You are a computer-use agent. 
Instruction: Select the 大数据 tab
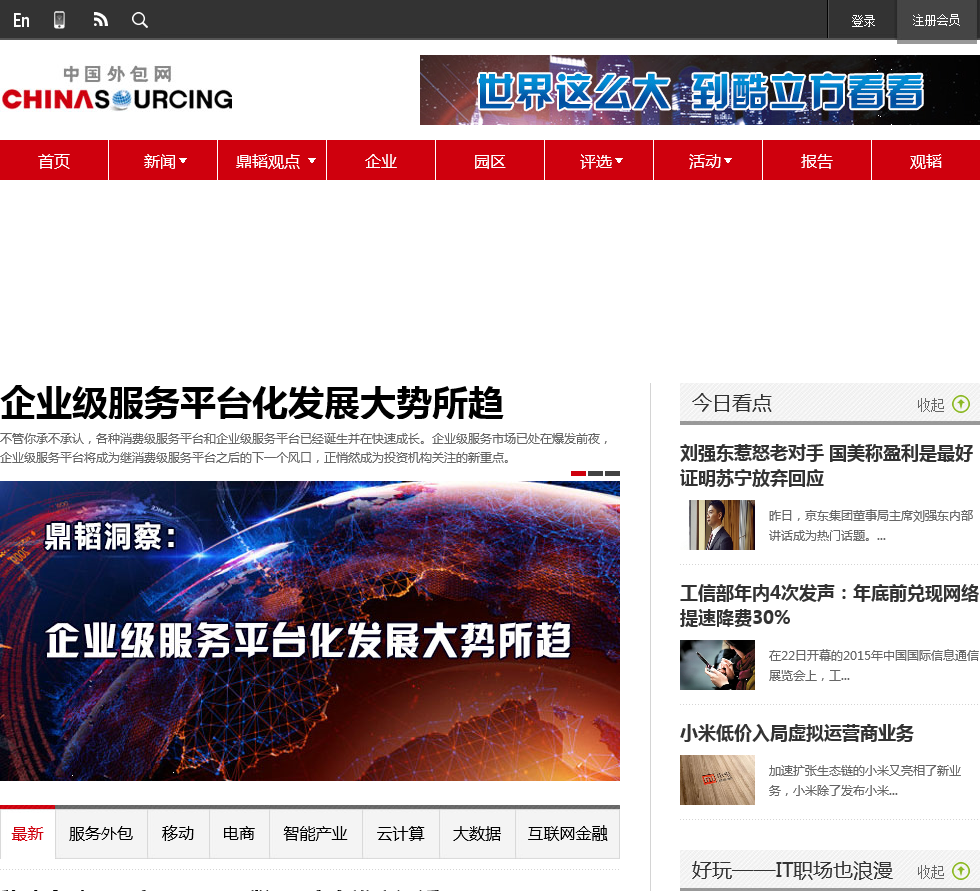pos(477,834)
